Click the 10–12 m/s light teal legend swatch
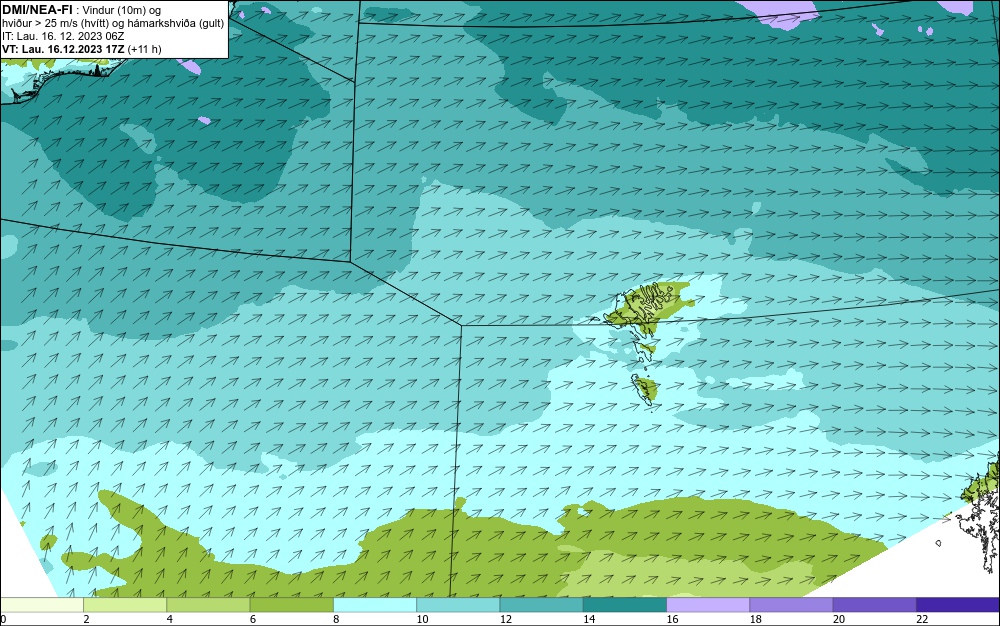This screenshot has width=1000, height=626. [x=458, y=604]
